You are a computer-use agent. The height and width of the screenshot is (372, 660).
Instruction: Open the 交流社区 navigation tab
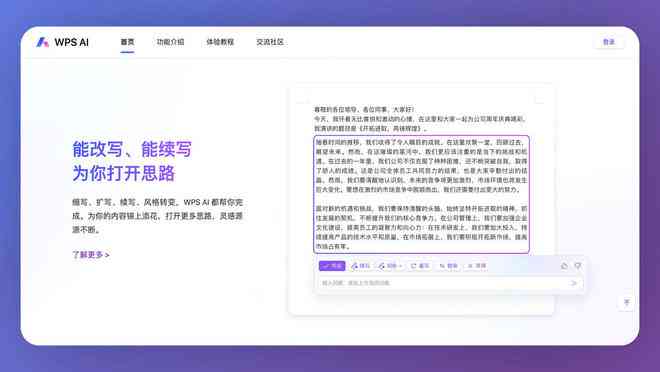[270, 42]
